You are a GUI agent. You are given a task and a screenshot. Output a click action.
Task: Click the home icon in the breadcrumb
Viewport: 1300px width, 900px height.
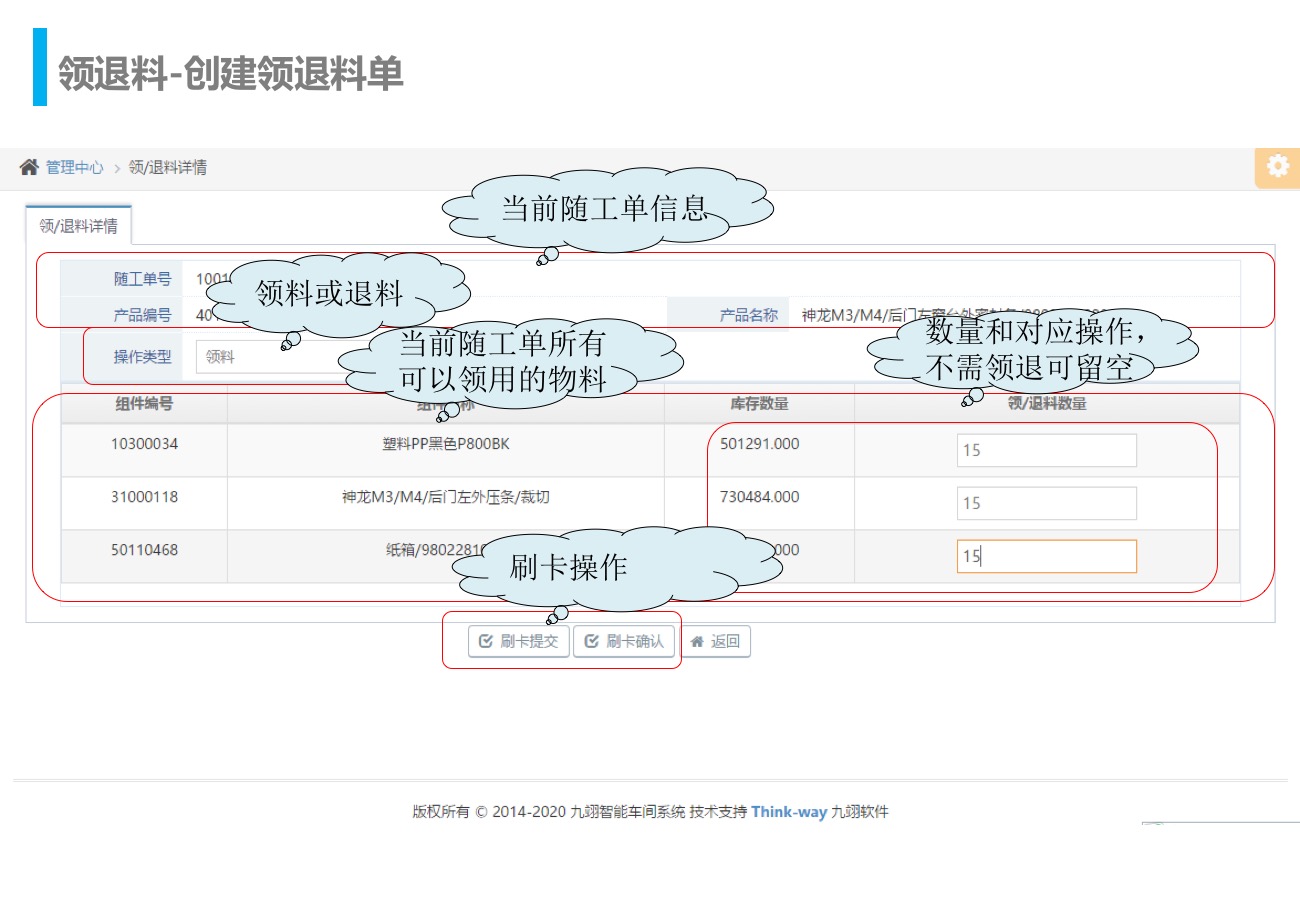click(x=29, y=167)
